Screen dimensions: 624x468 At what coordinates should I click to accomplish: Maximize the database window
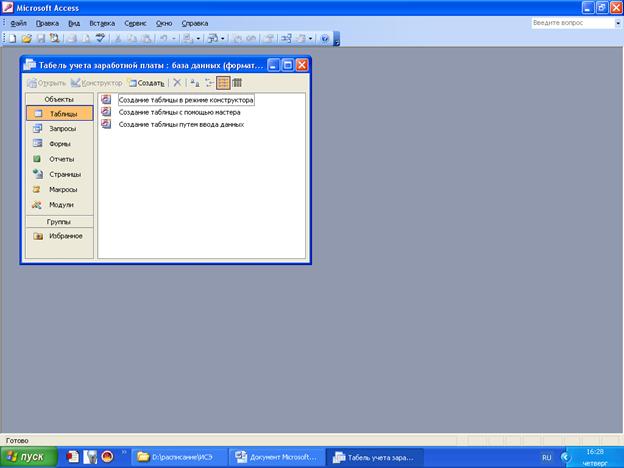point(287,65)
